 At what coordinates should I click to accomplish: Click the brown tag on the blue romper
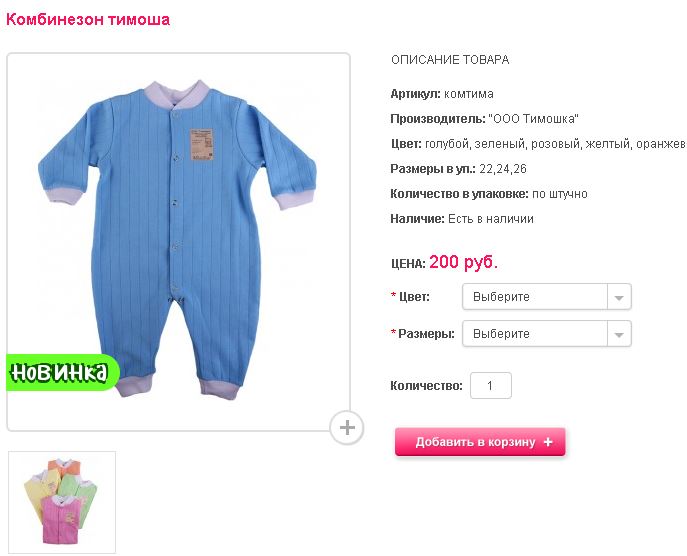[201, 144]
